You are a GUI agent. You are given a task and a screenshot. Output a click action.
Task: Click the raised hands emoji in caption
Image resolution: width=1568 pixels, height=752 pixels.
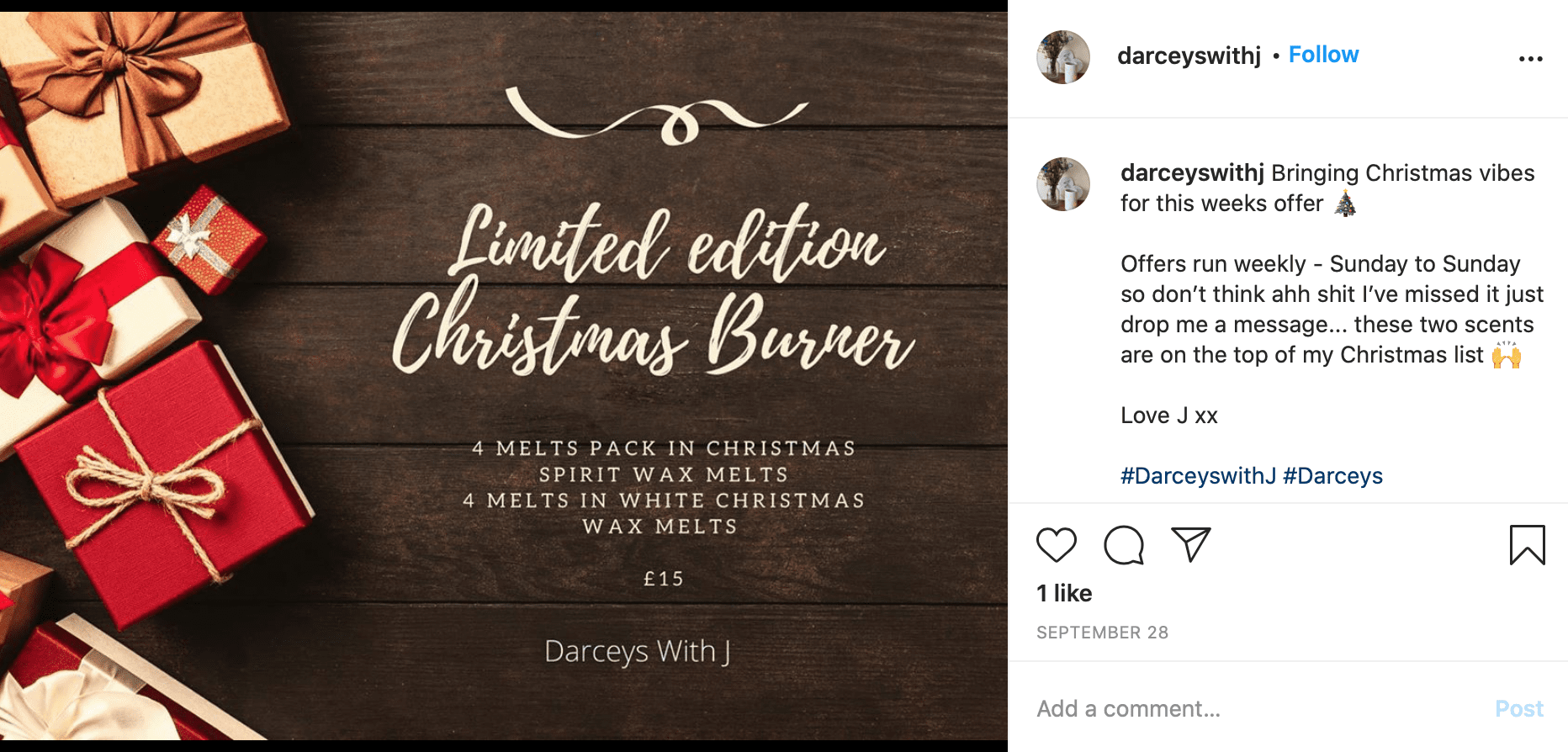pyautogui.click(x=1507, y=355)
